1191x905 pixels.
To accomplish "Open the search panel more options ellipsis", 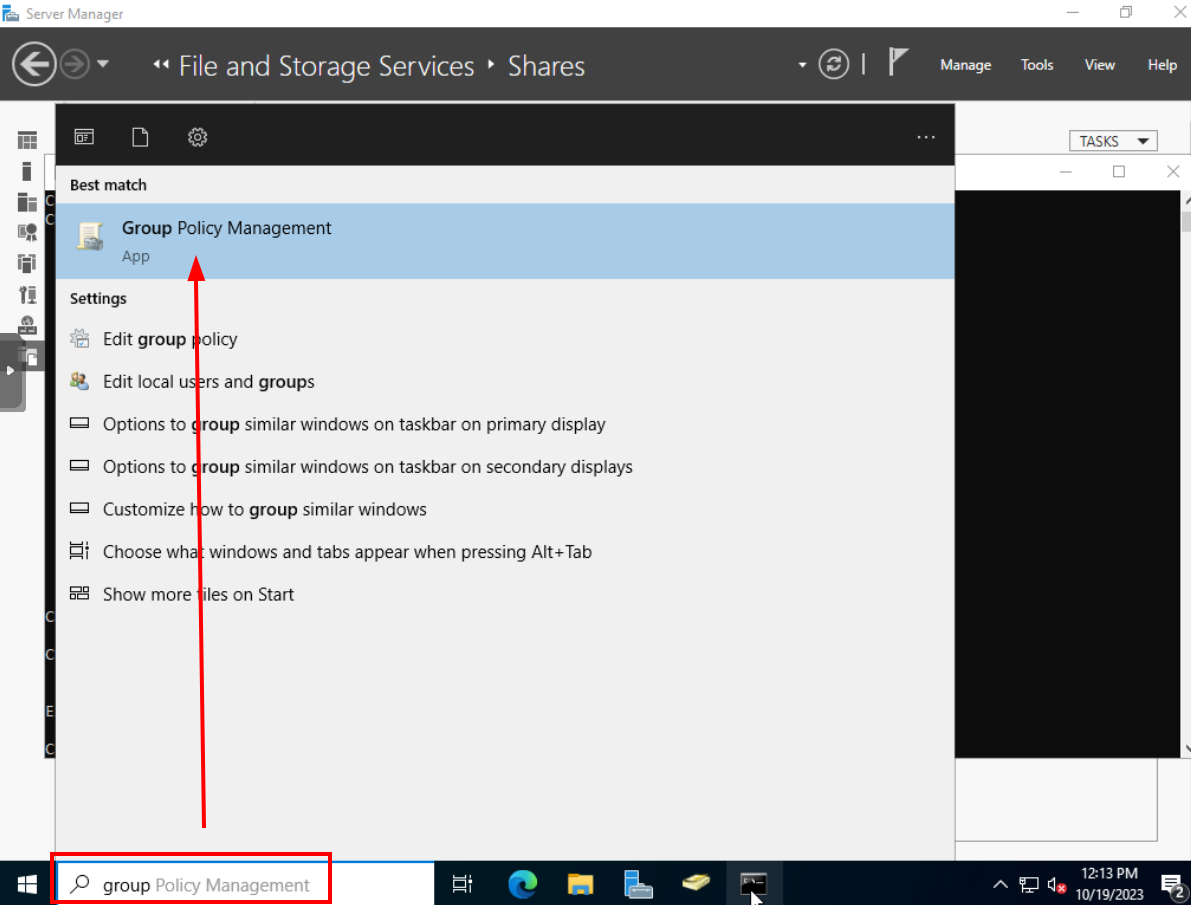I will coord(925,137).
